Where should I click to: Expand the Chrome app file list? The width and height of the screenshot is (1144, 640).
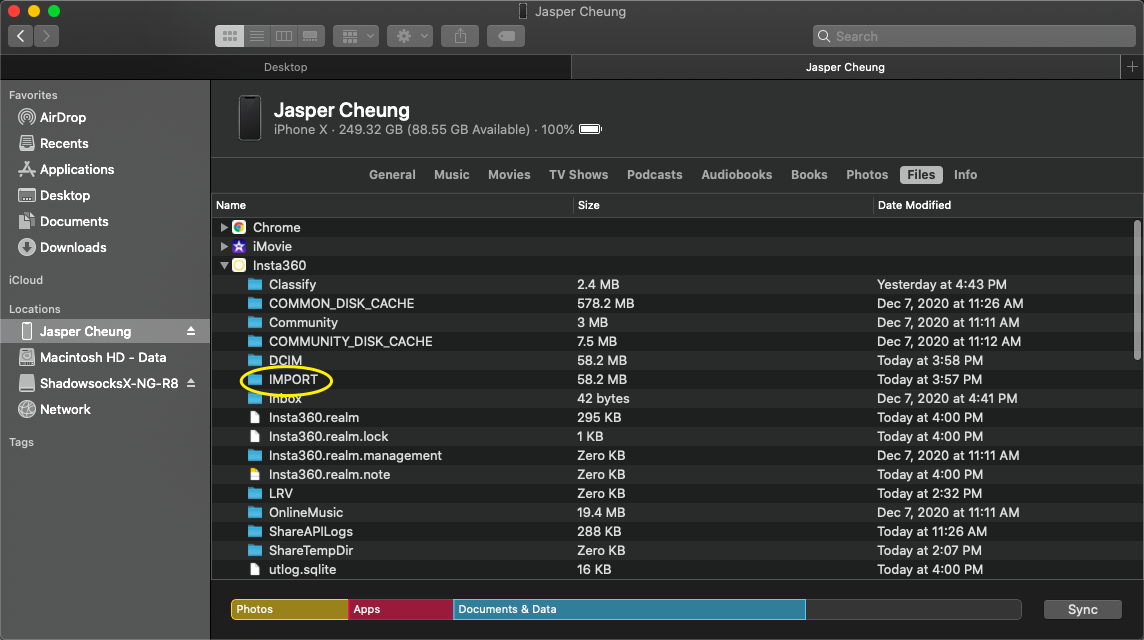[224, 228]
